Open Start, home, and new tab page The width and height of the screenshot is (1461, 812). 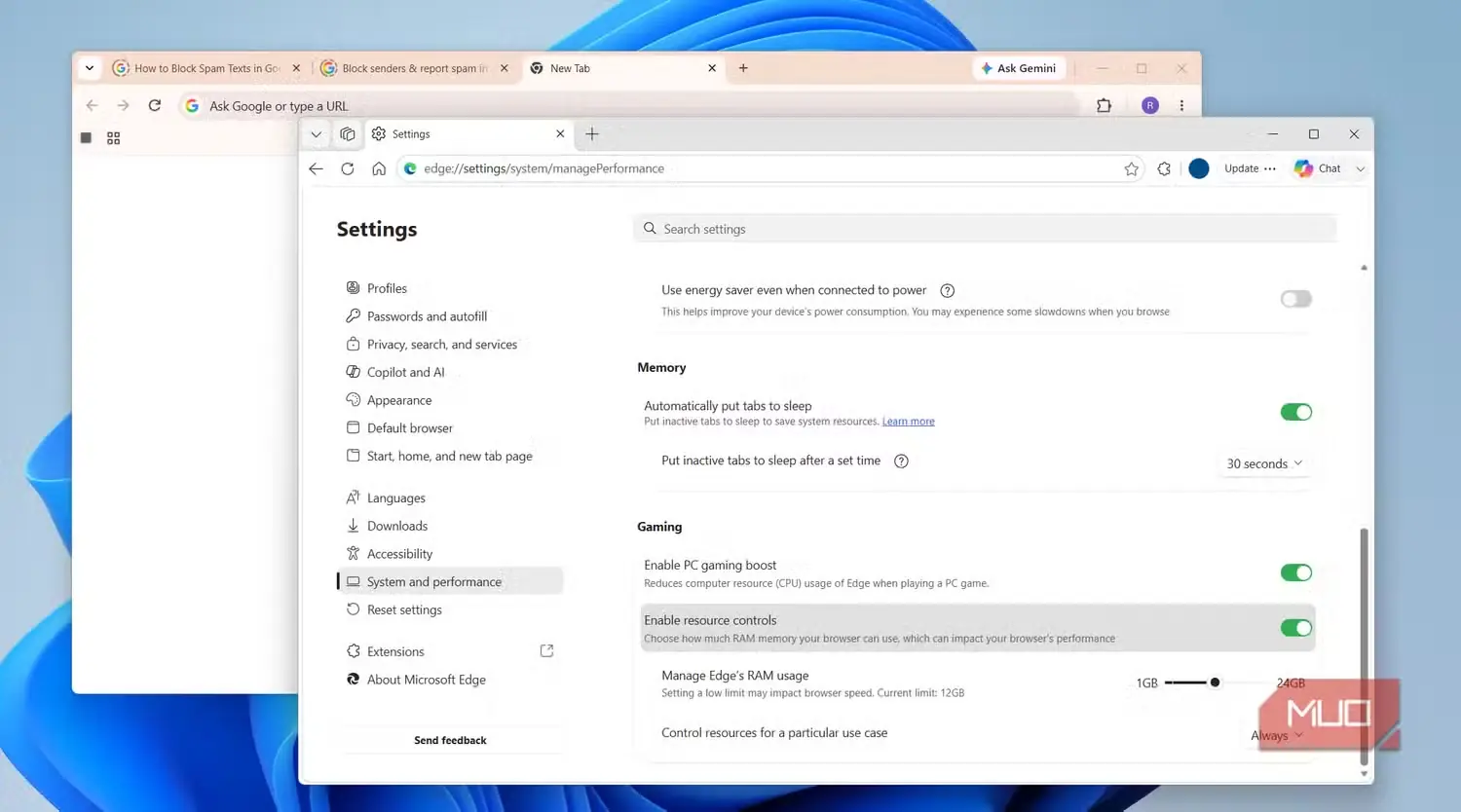[439, 456]
